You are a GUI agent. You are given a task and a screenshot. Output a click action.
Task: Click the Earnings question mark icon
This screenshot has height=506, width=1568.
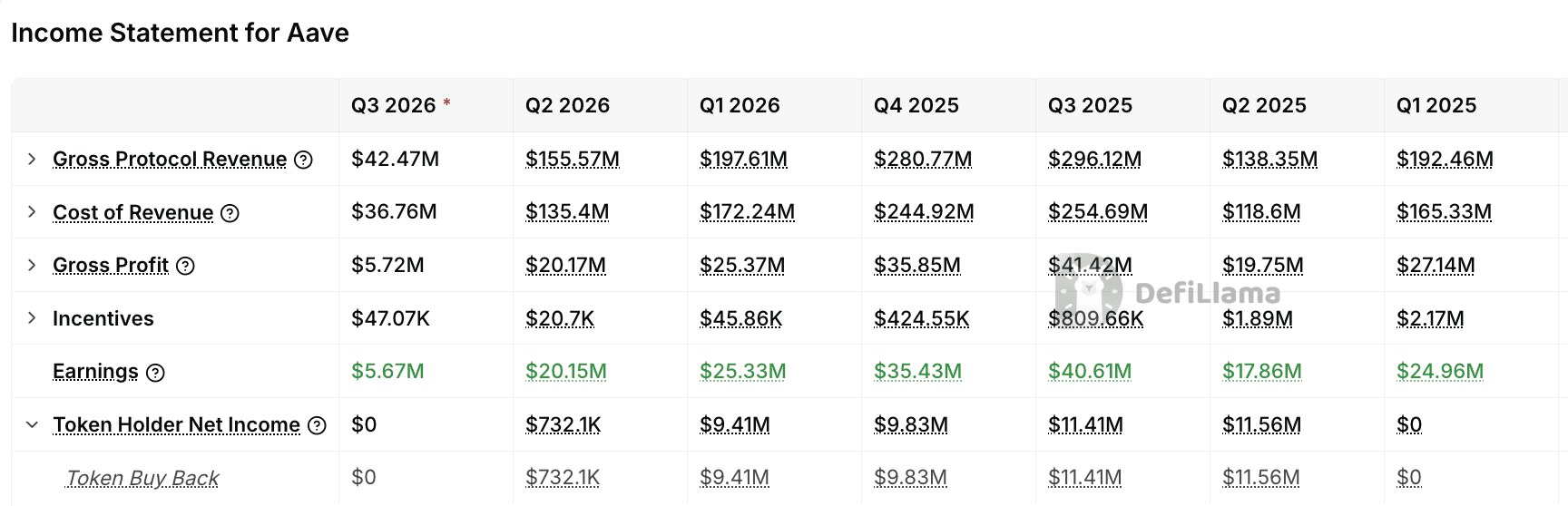point(155,373)
